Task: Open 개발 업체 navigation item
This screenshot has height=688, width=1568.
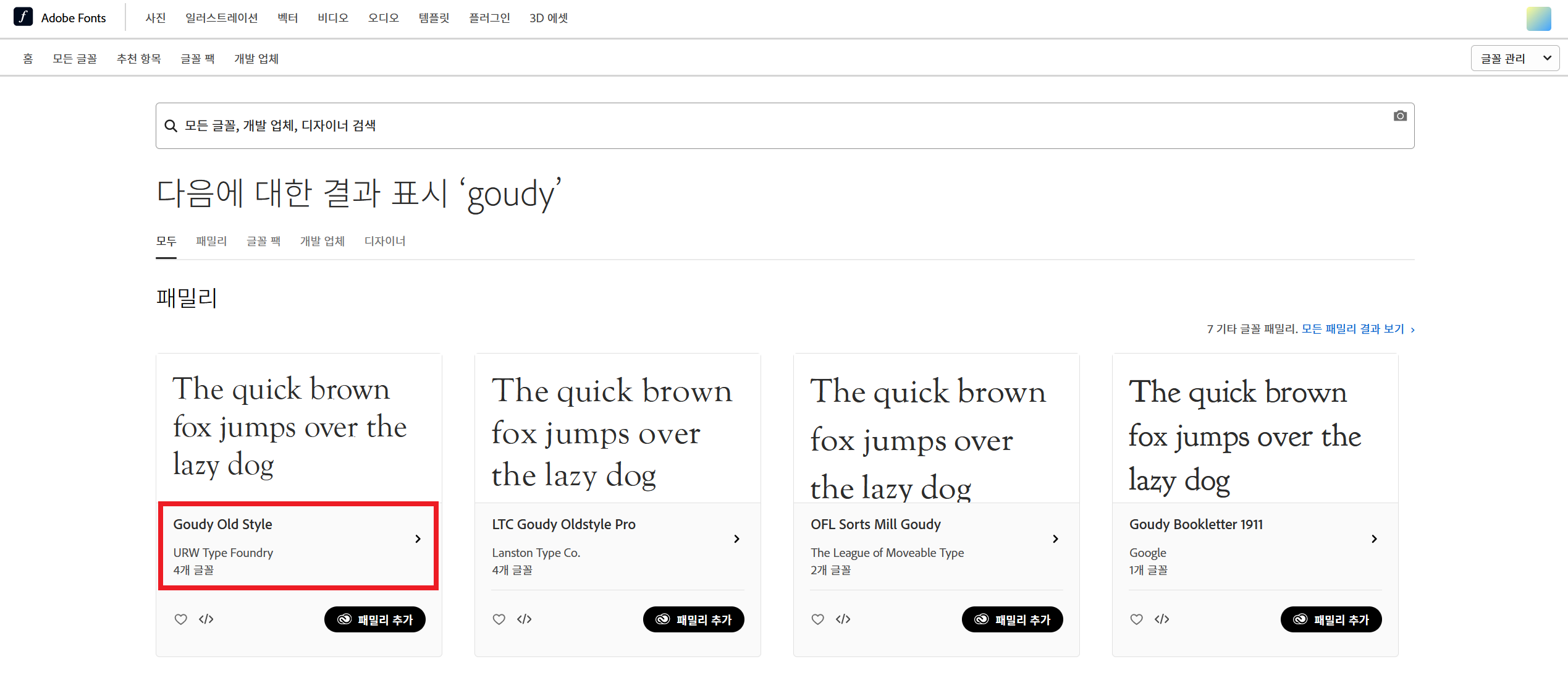Action: pyautogui.click(x=256, y=58)
